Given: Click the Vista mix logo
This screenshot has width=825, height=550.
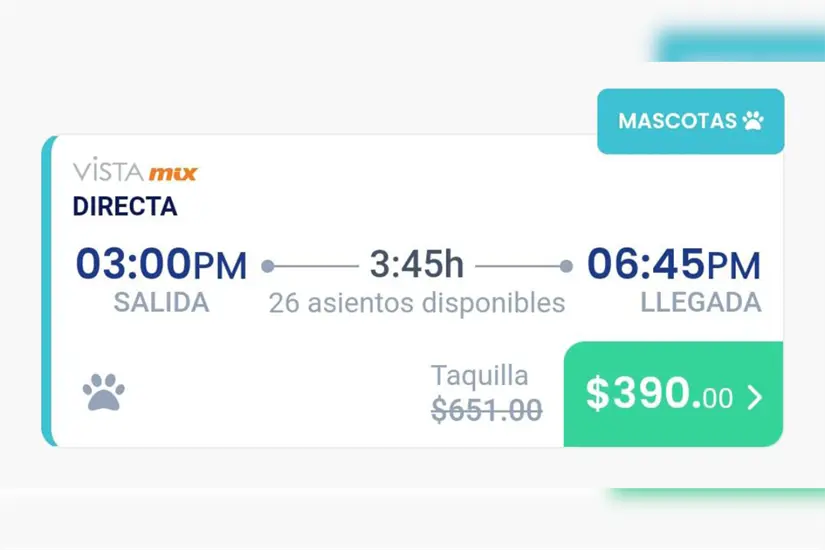Looking at the screenshot, I should [x=135, y=172].
